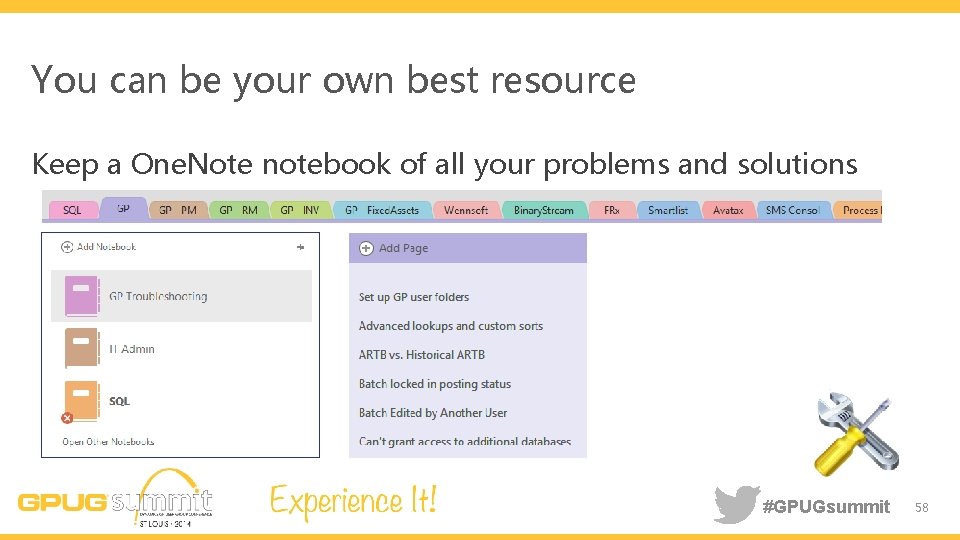960x540 pixels.
Task: Open page Can't grant access to additional databases
Action: (465, 441)
